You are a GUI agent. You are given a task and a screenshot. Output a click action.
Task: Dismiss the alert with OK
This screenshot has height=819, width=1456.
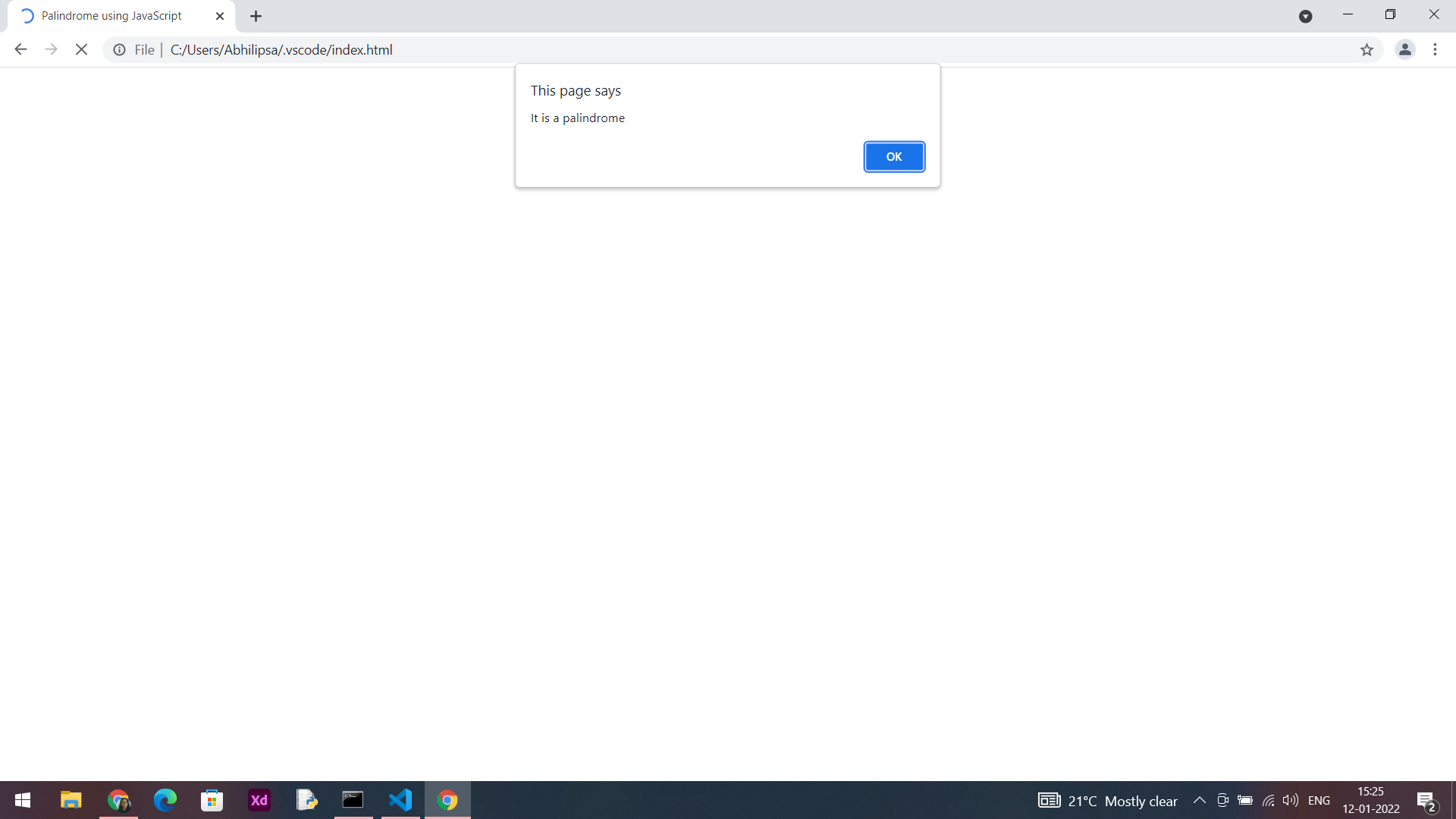894,156
